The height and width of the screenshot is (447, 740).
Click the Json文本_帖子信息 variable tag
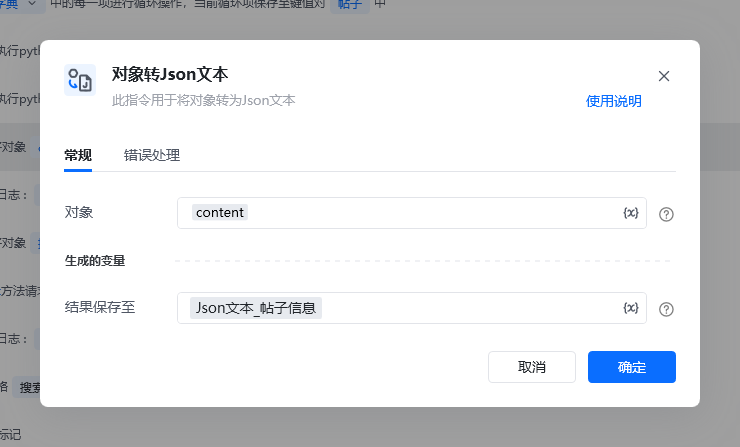[256, 308]
